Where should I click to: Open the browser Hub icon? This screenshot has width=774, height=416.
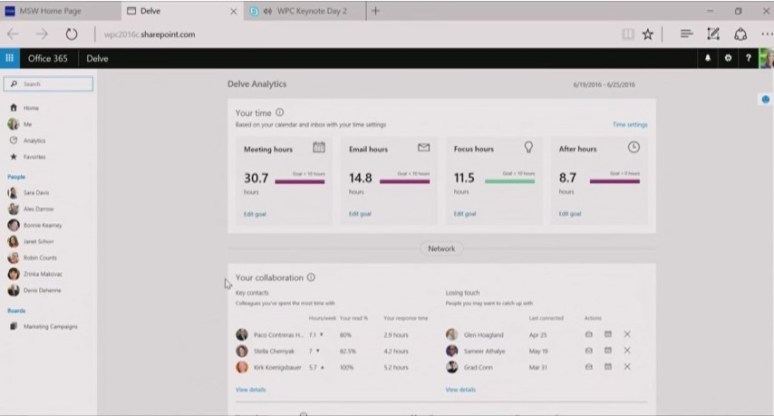(x=686, y=34)
